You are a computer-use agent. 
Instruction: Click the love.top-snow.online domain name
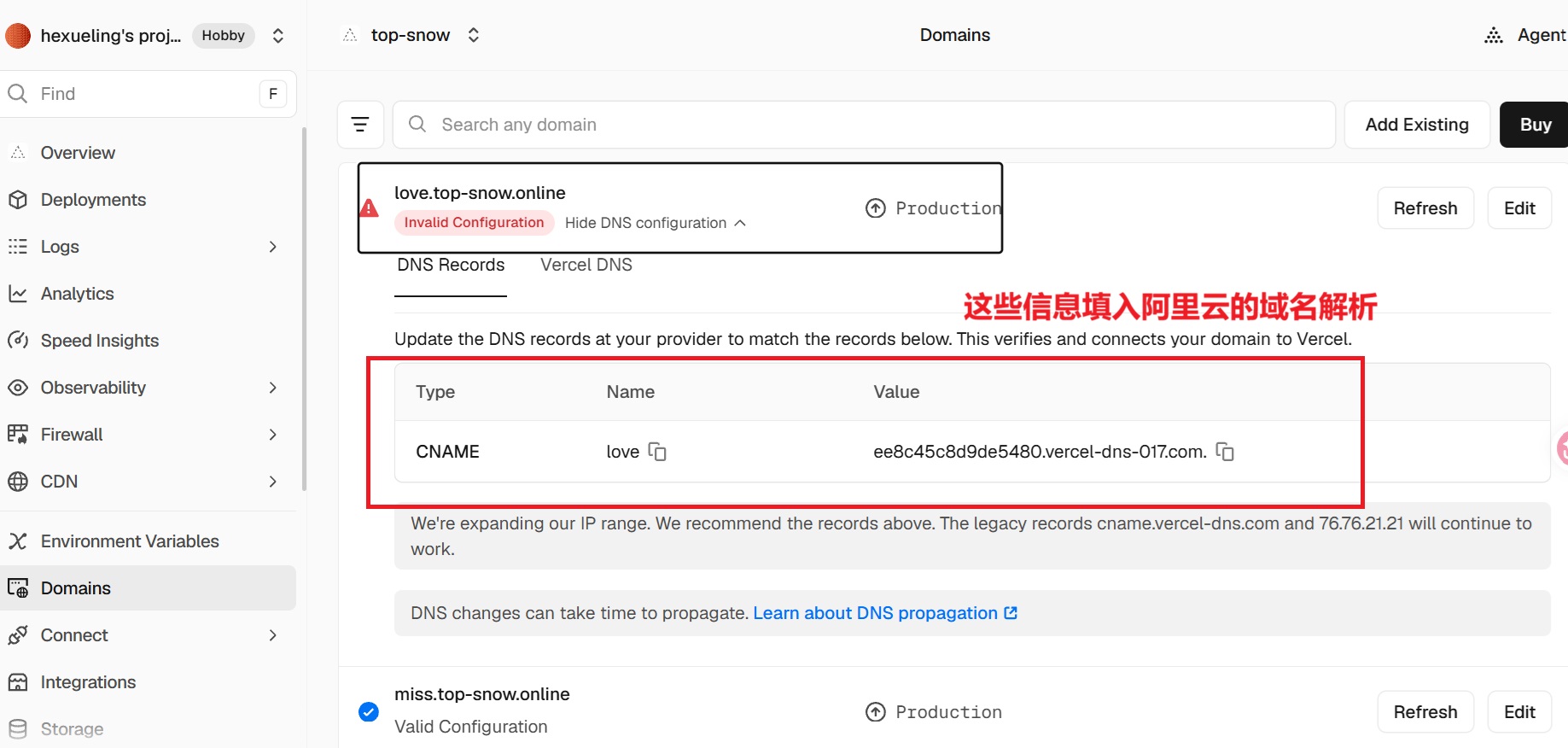click(480, 193)
